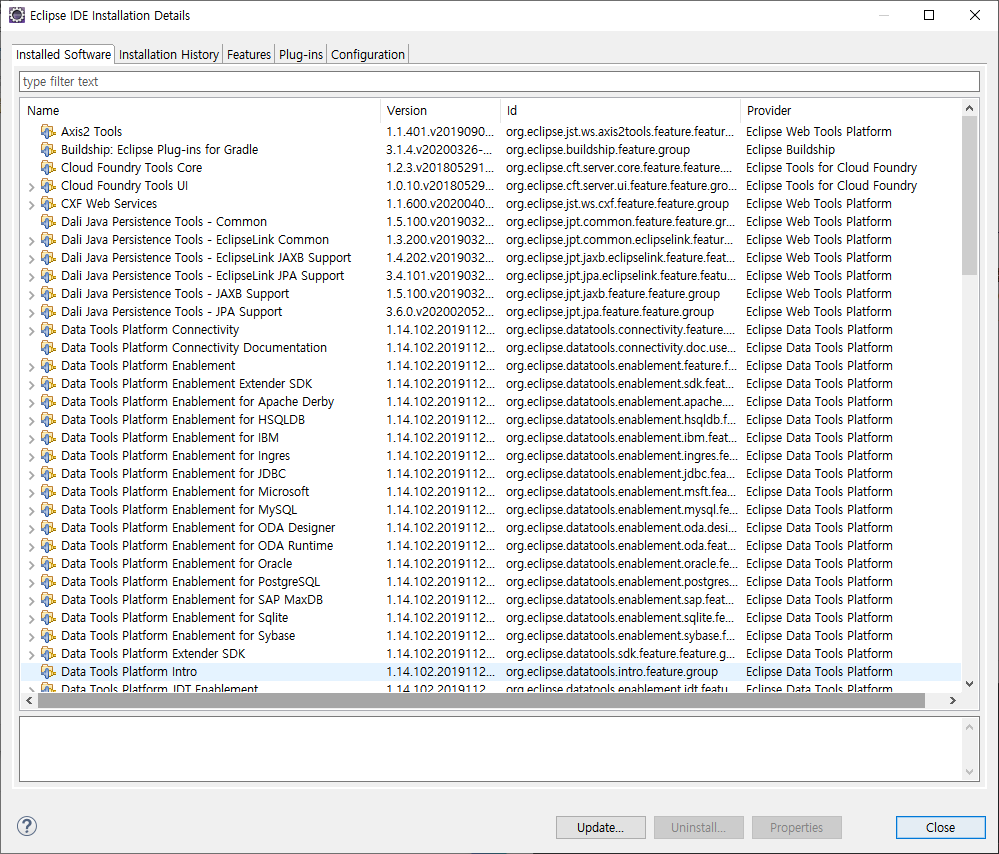Click the CXF Web Services feature icon

pyautogui.click(x=48, y=204)
